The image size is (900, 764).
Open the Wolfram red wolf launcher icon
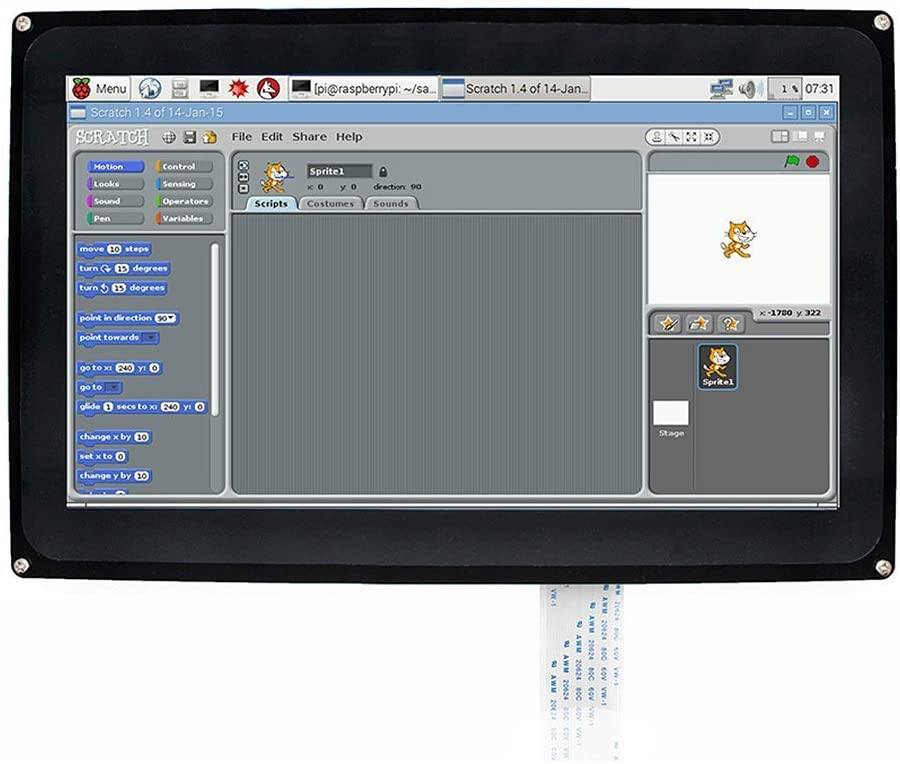pos(267,88)
